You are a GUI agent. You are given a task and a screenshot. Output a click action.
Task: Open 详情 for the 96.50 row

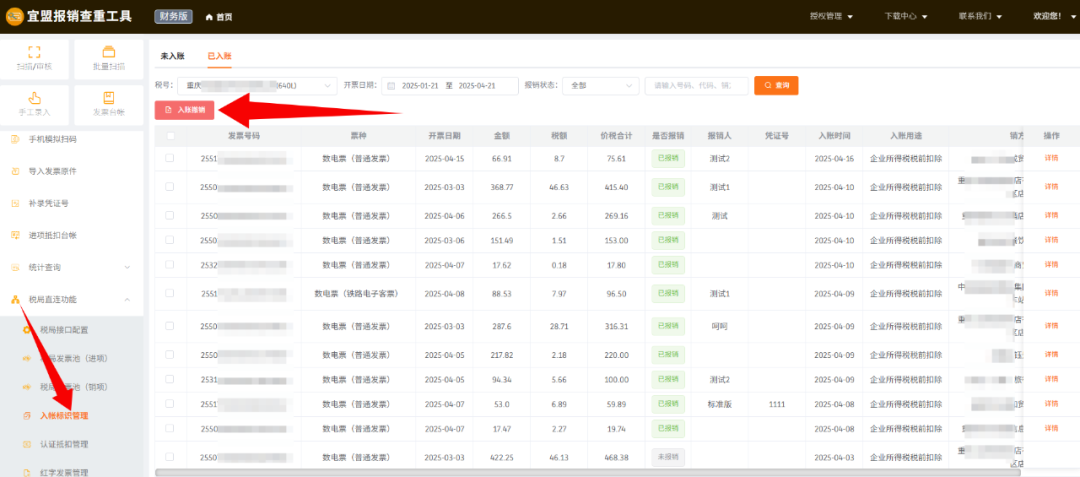[1051, 293]
